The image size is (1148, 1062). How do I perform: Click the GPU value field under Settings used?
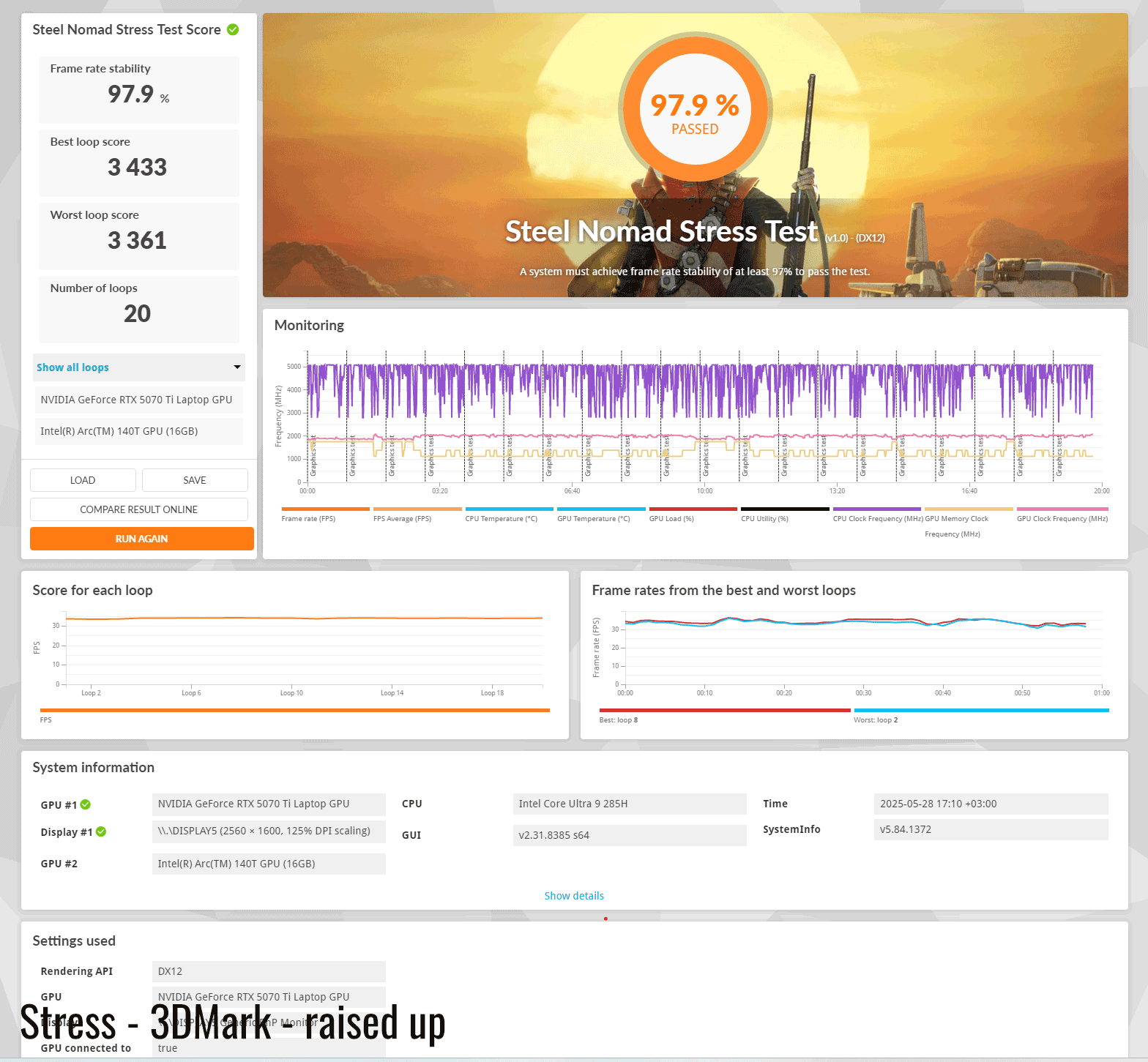(269, 997)
